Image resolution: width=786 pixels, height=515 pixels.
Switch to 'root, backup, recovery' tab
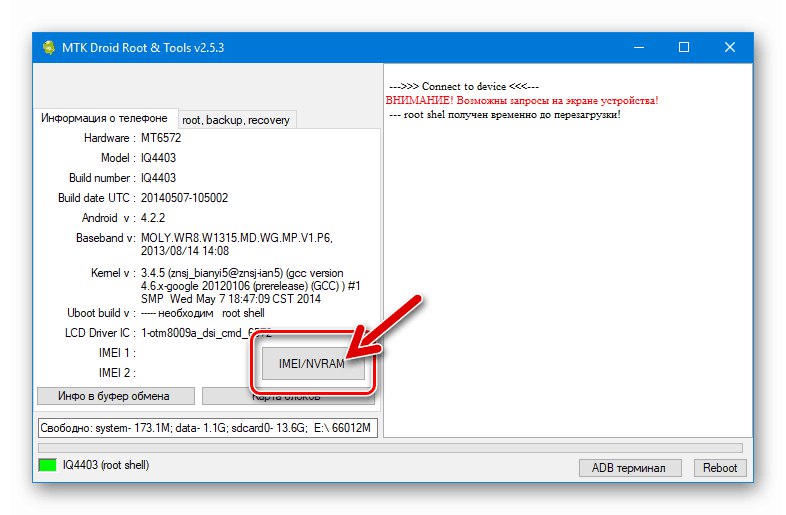click(x=236, y=120)
